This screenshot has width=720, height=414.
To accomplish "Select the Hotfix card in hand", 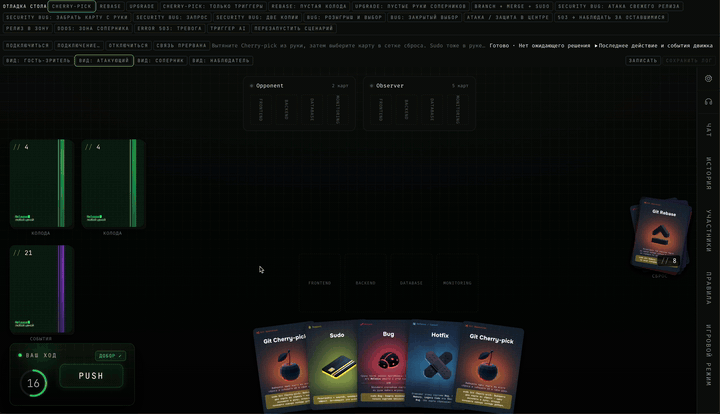I will pos(434,367).
